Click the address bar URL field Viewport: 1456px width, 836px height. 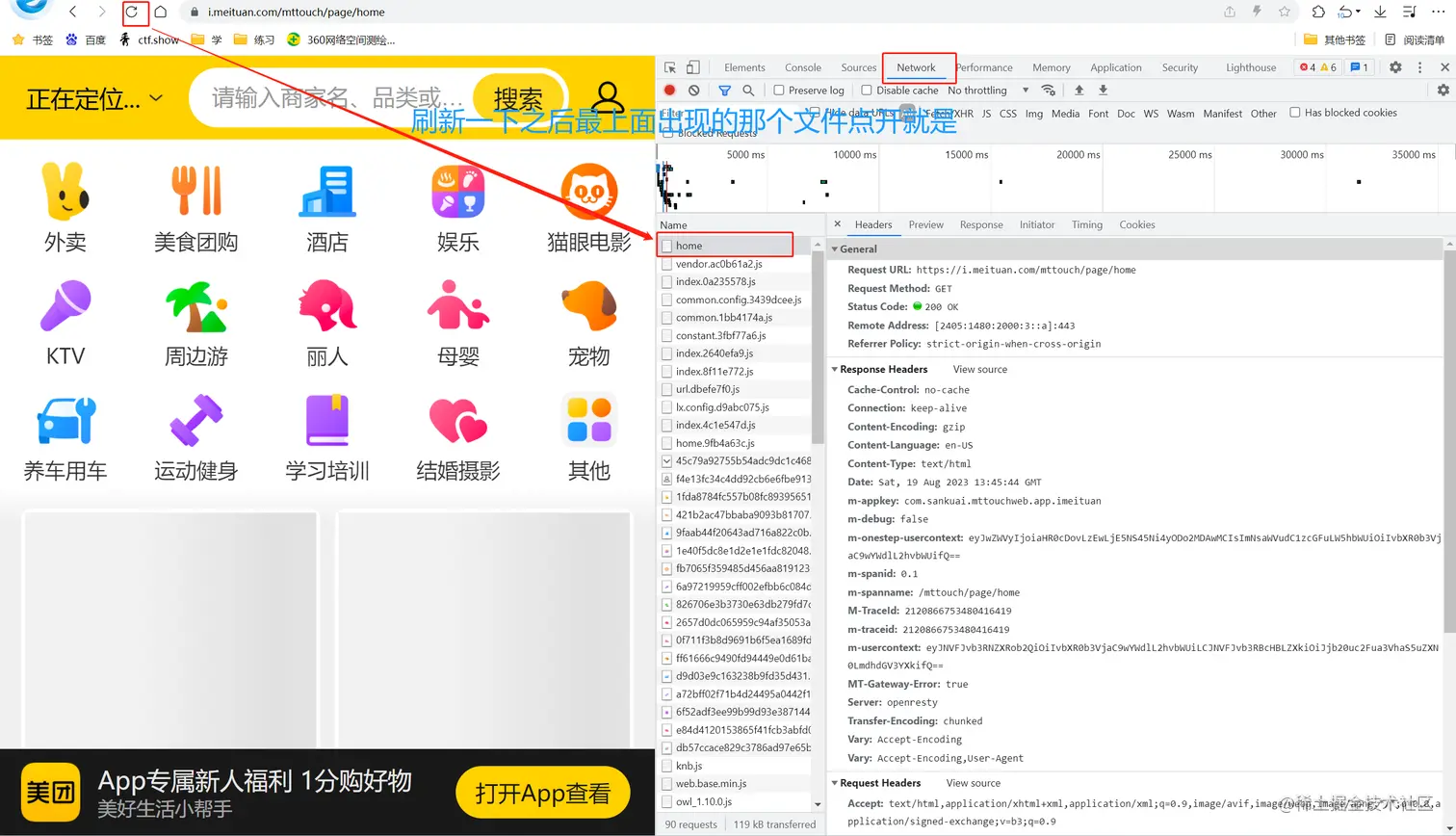[296, 13]
